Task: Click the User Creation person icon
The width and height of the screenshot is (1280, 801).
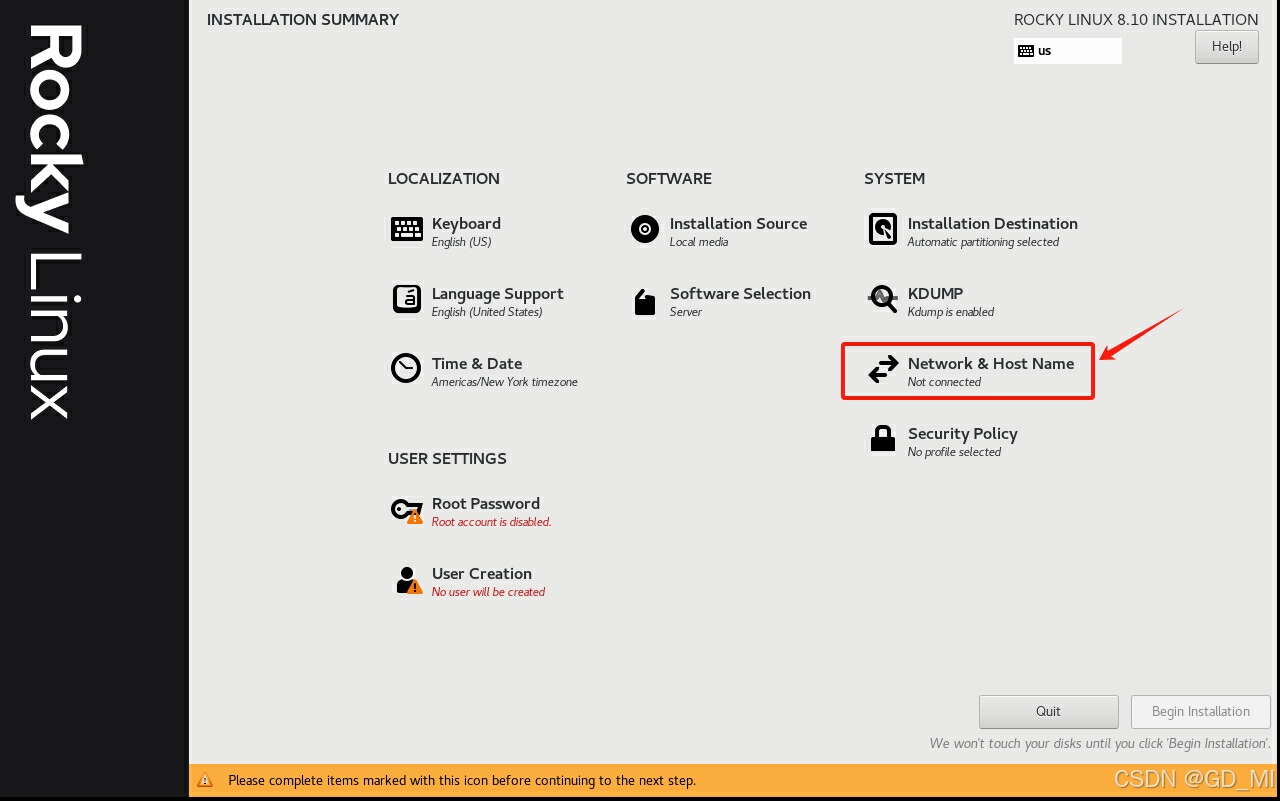Action: tap(408, 580)
